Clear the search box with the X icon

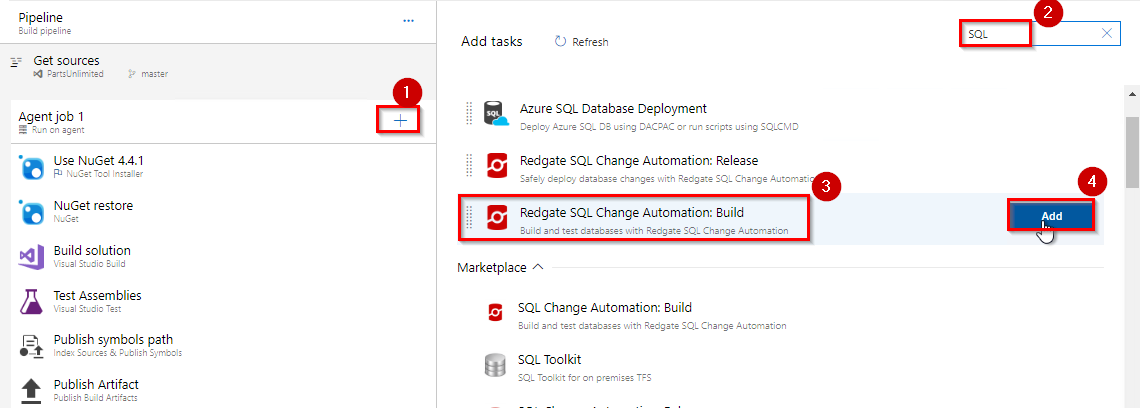coord(1107,33)
